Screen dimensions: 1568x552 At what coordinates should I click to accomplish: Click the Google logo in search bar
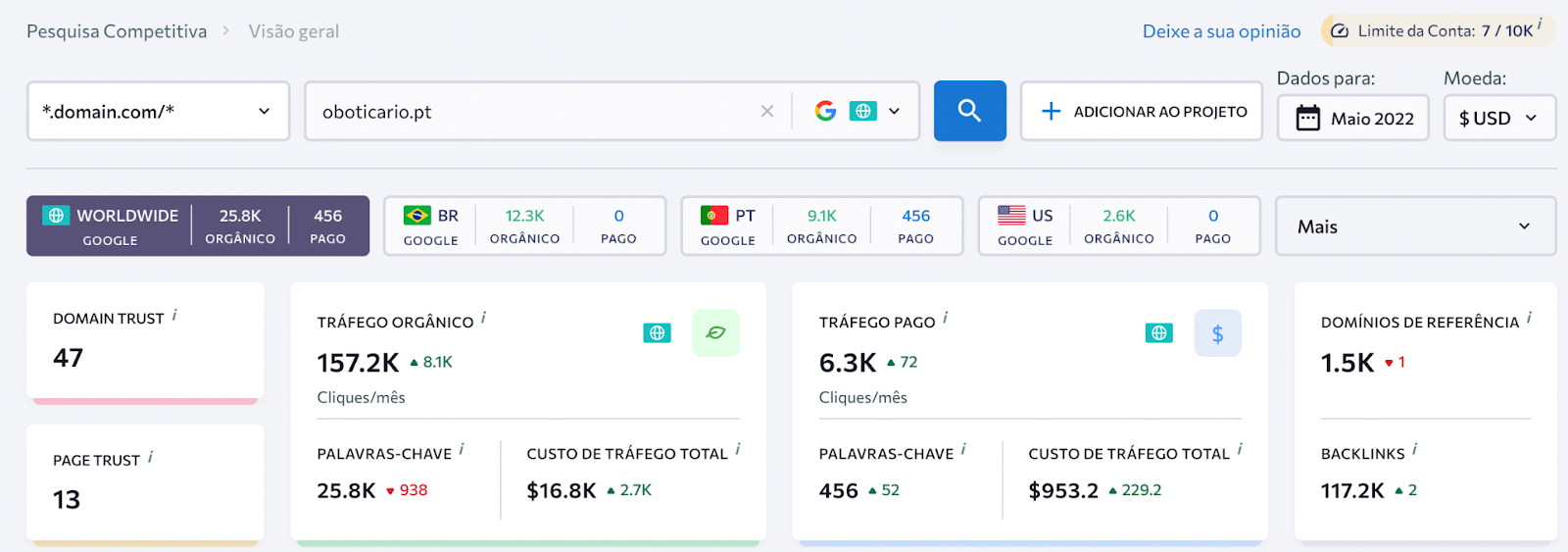tap(825, 111)
